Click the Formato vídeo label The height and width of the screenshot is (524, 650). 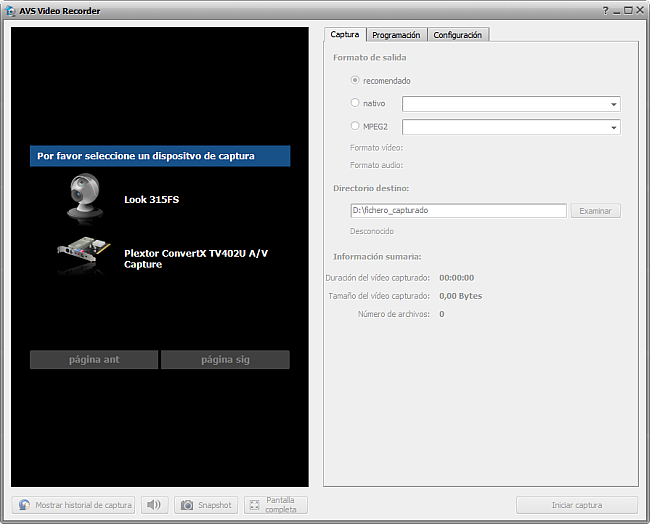click(376, 148)
